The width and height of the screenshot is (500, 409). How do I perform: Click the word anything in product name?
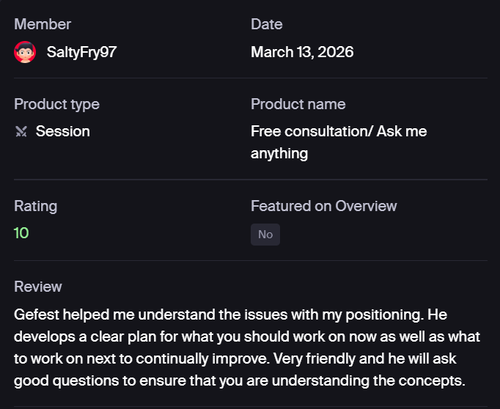pyautogui.click(x=279, y=154)
